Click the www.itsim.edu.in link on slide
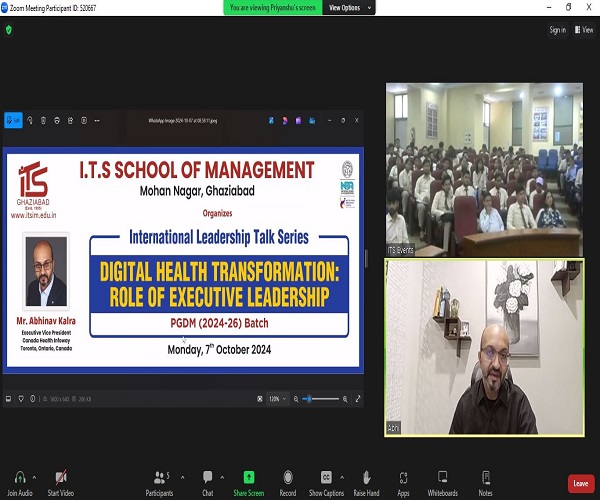This screenshot has width=600, height=500. 34,215
